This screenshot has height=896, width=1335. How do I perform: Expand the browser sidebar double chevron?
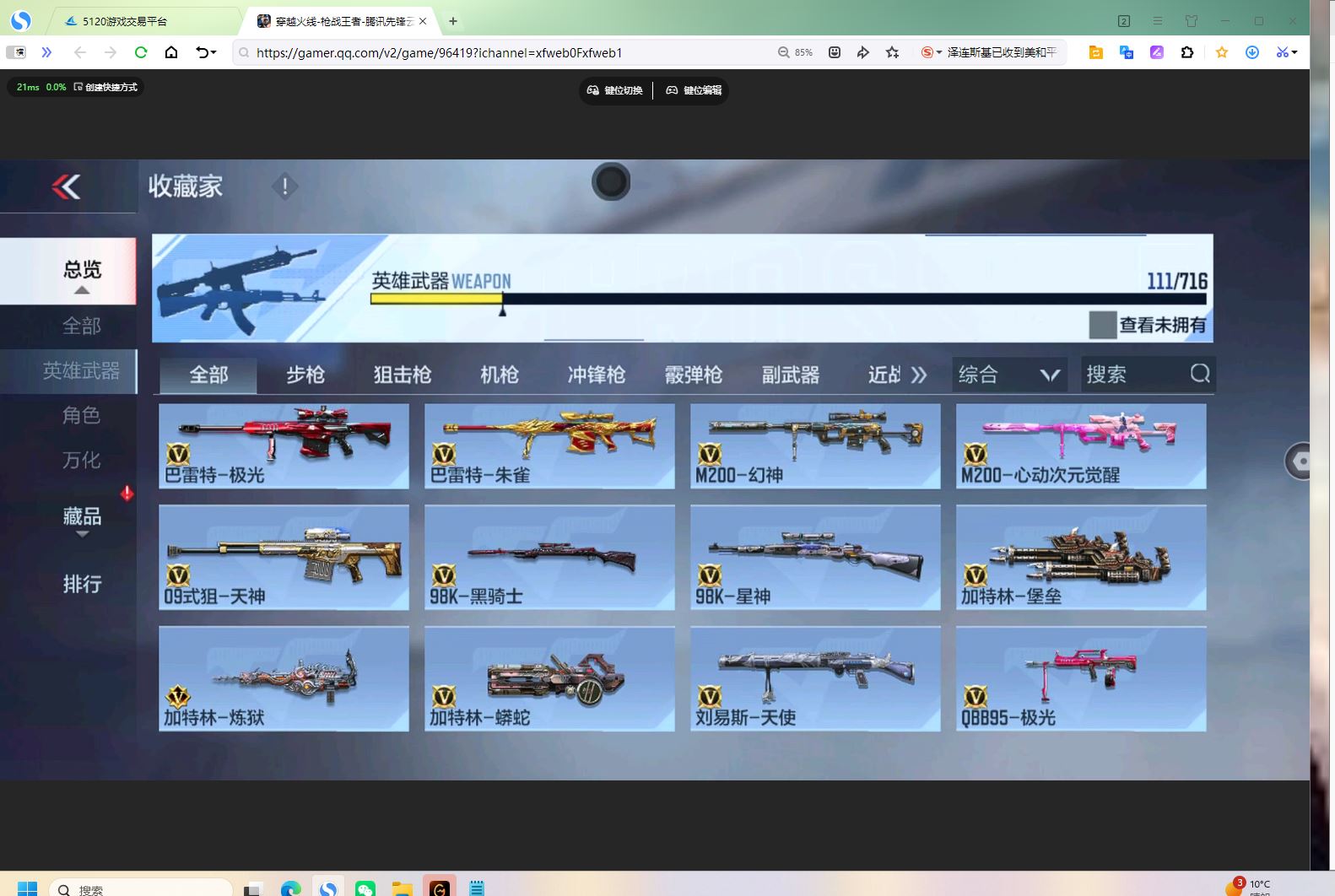46,52
